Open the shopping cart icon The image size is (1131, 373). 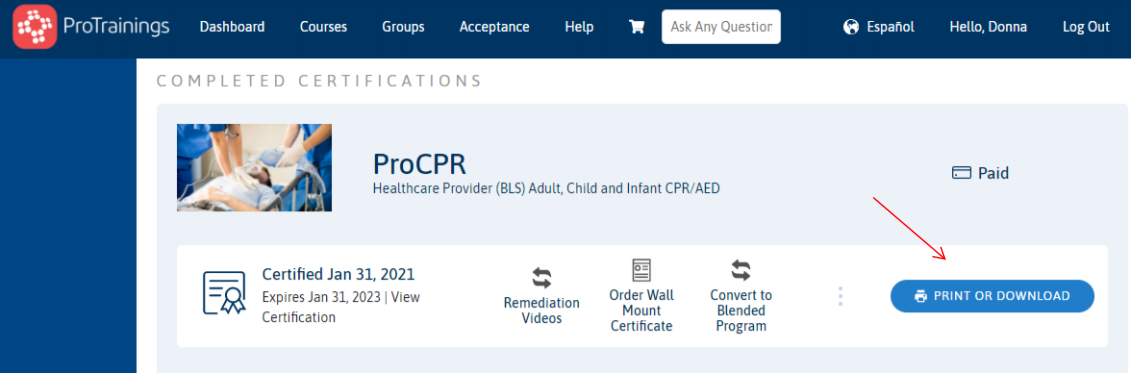tap(637, 27)
